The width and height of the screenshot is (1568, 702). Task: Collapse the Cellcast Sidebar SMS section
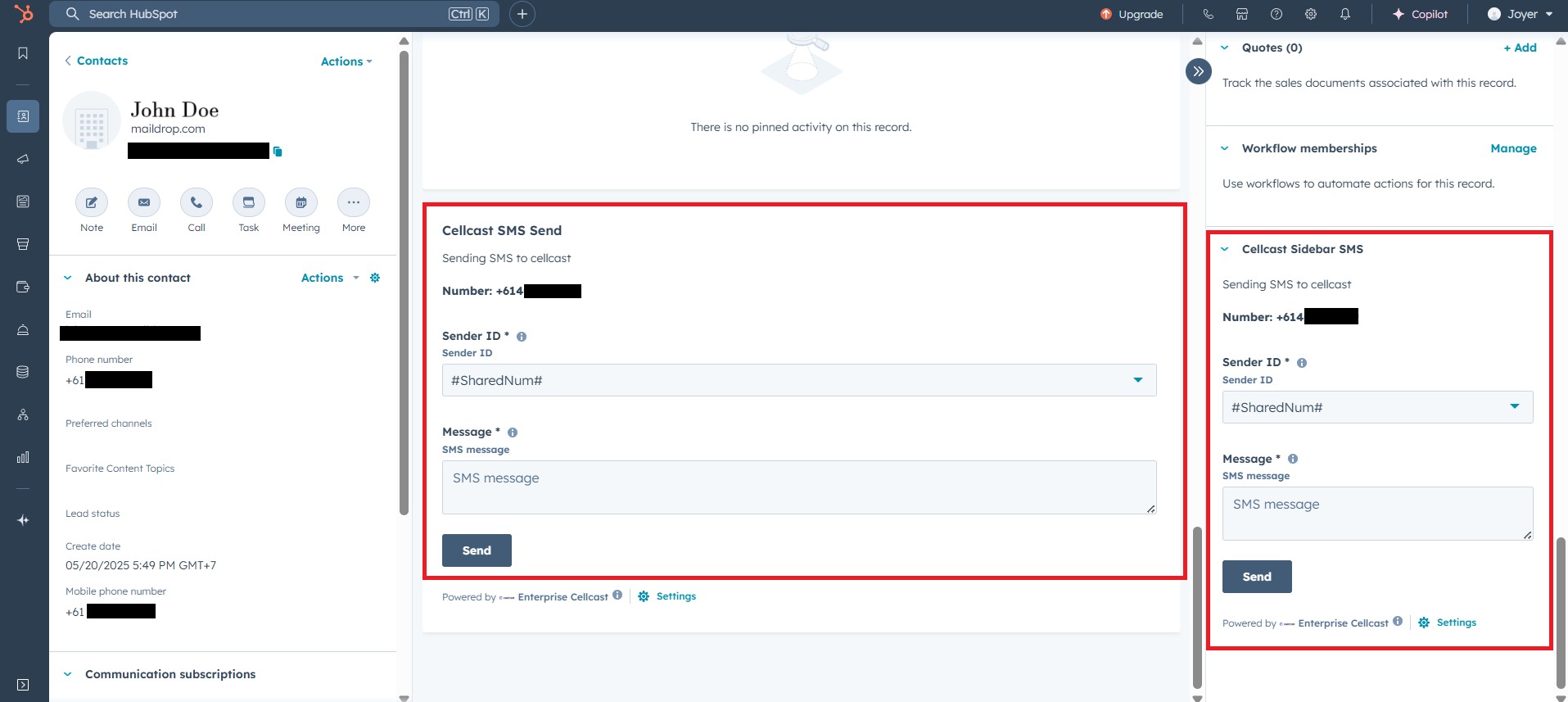pyautogui.click(x=1225, y=249)
